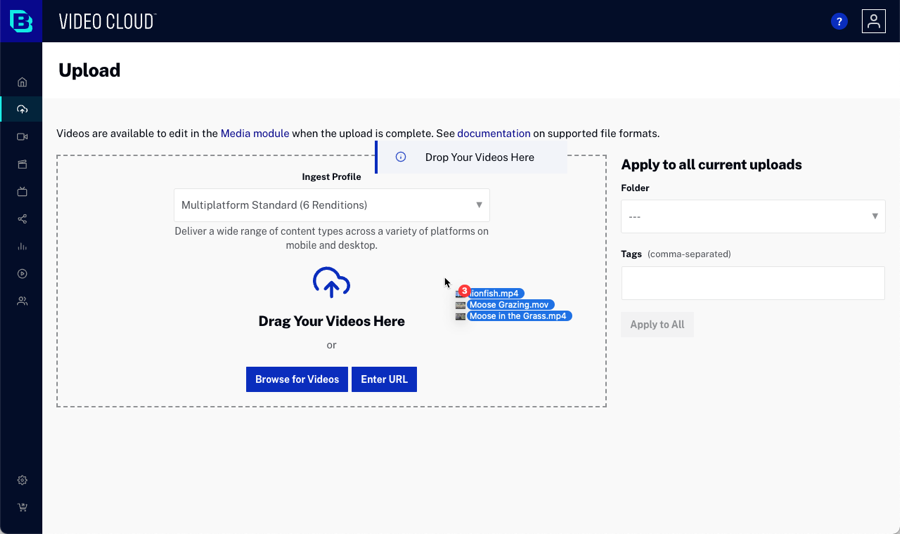Screen dimensions: 900x534
Task: Open the Media video camera module
Action: point(22,137)
